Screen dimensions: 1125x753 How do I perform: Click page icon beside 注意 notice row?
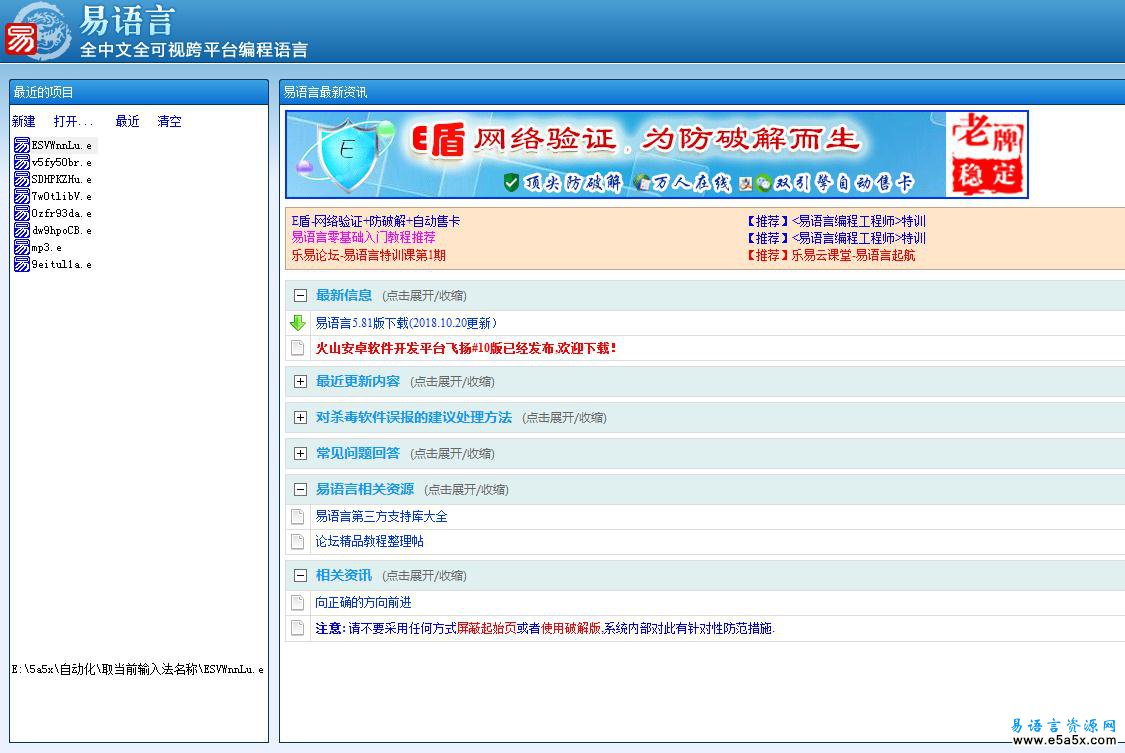coord(297,628)
